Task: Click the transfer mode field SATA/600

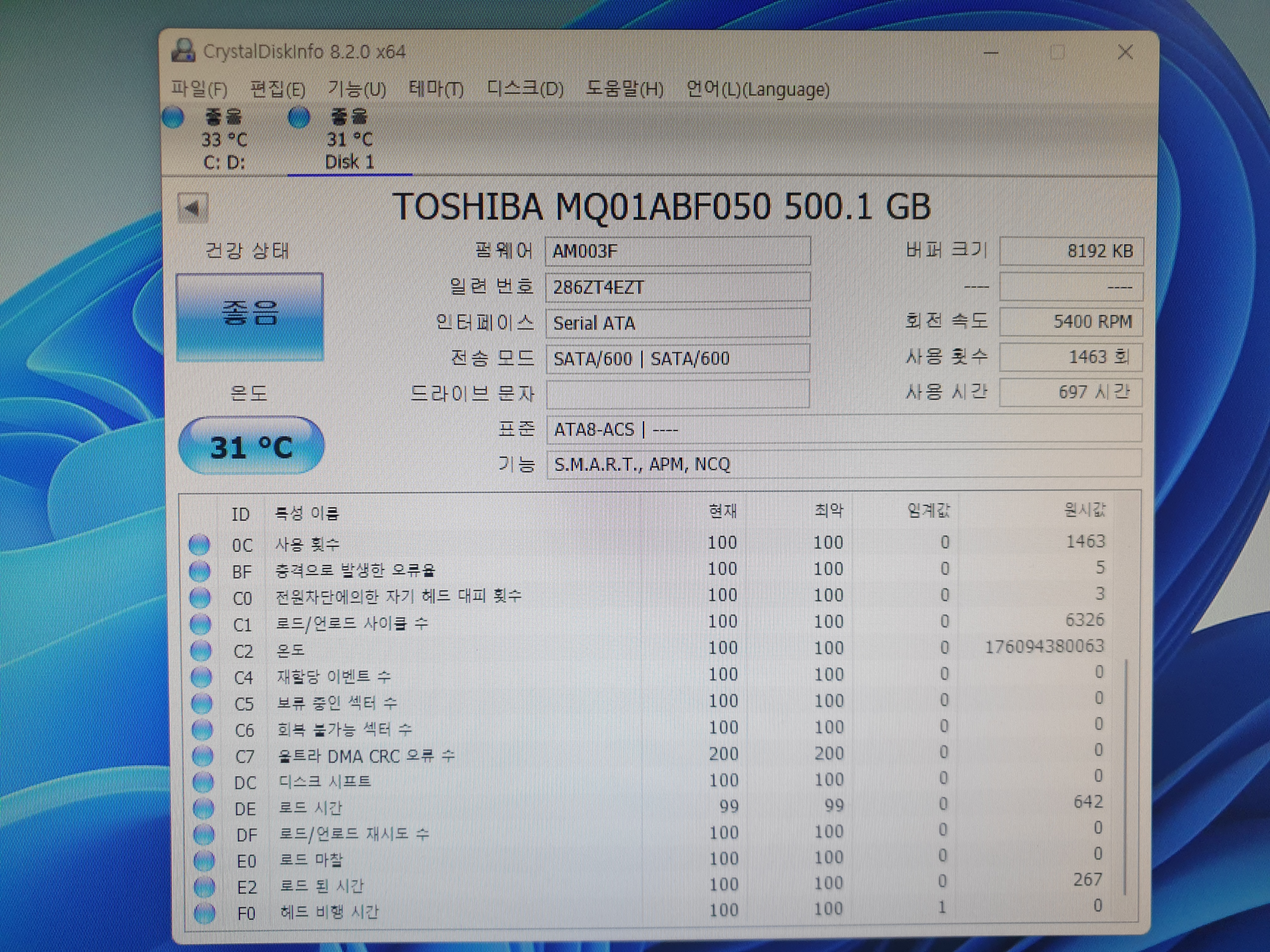Action: tap(678, 359)
